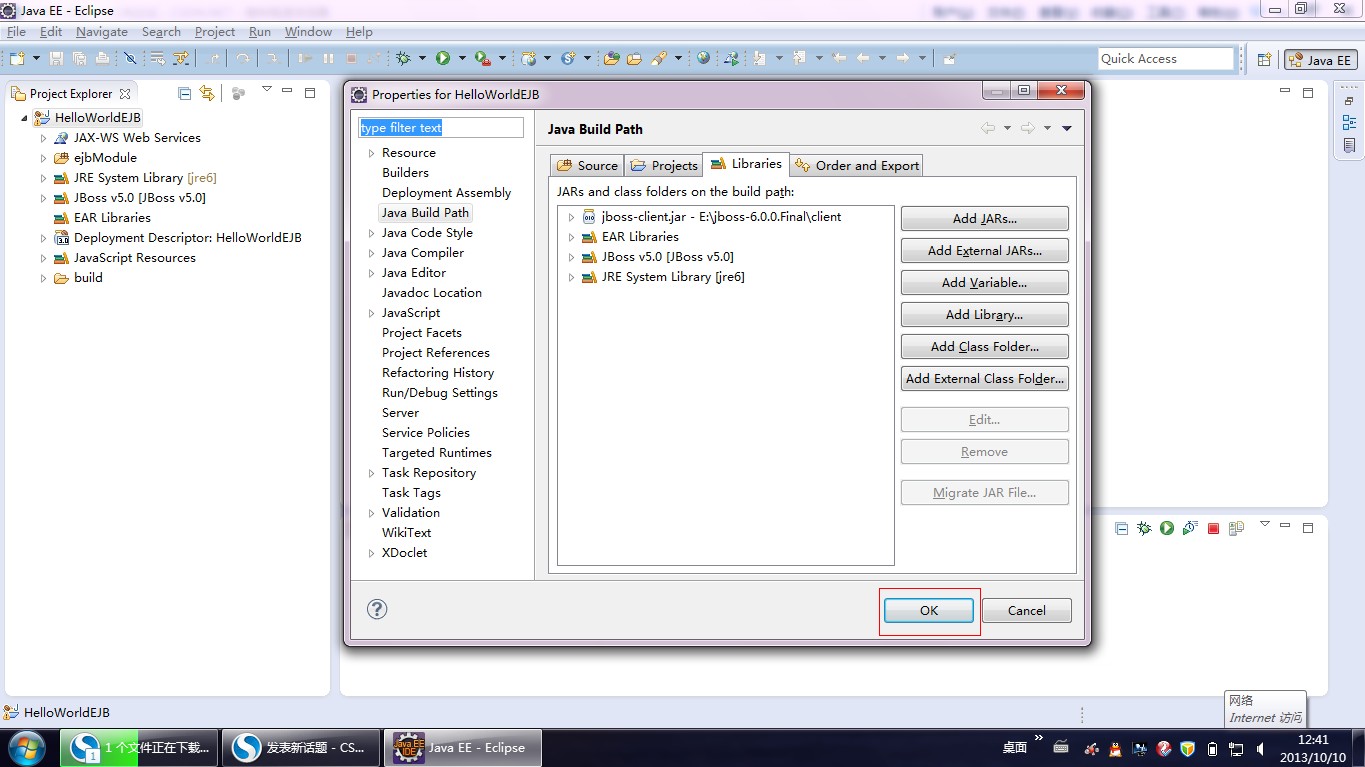Click the skip all breakpoints toolbar icon
This screenshot has height=767, width=1365.
click(130, 59)
